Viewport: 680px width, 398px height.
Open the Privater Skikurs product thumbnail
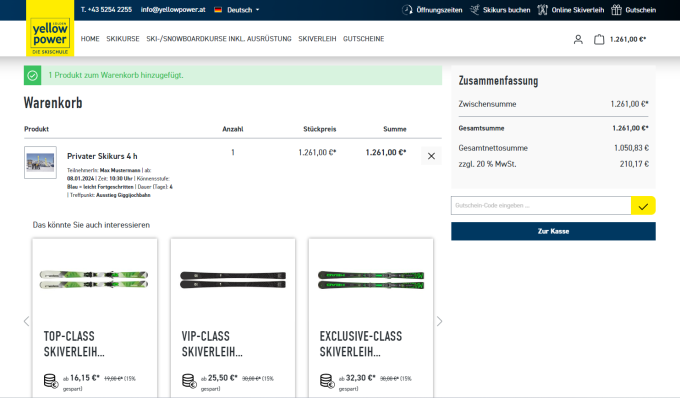(40, 163)
